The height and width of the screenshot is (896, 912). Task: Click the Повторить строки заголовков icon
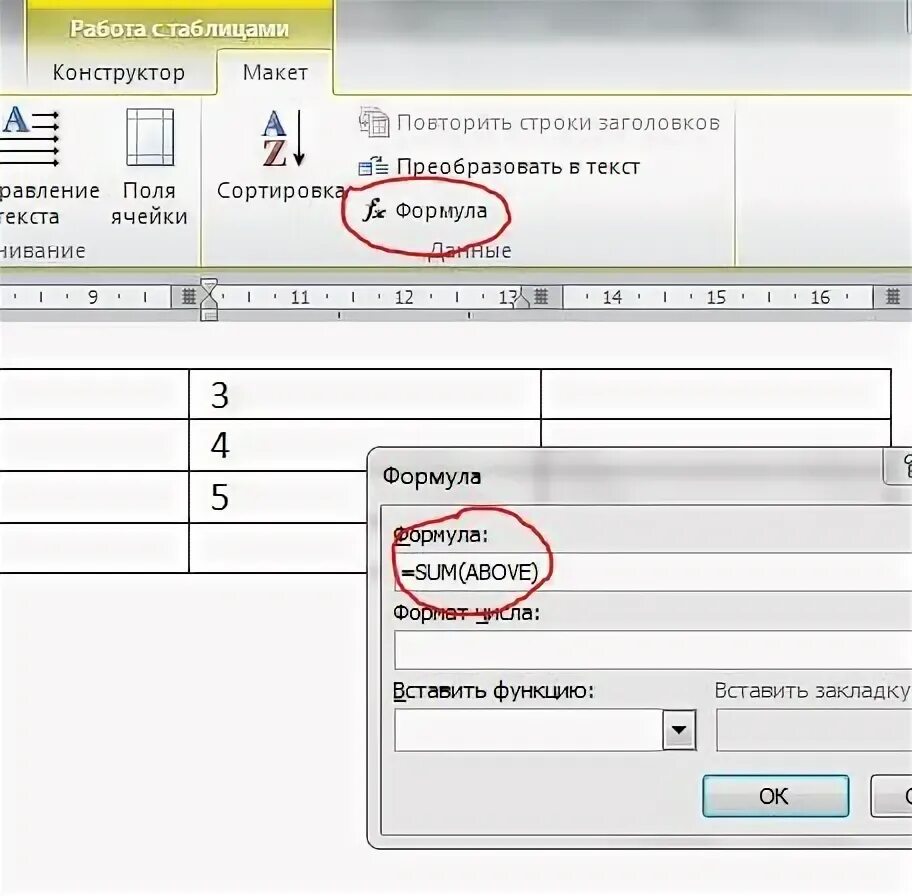tap(374, 122)
